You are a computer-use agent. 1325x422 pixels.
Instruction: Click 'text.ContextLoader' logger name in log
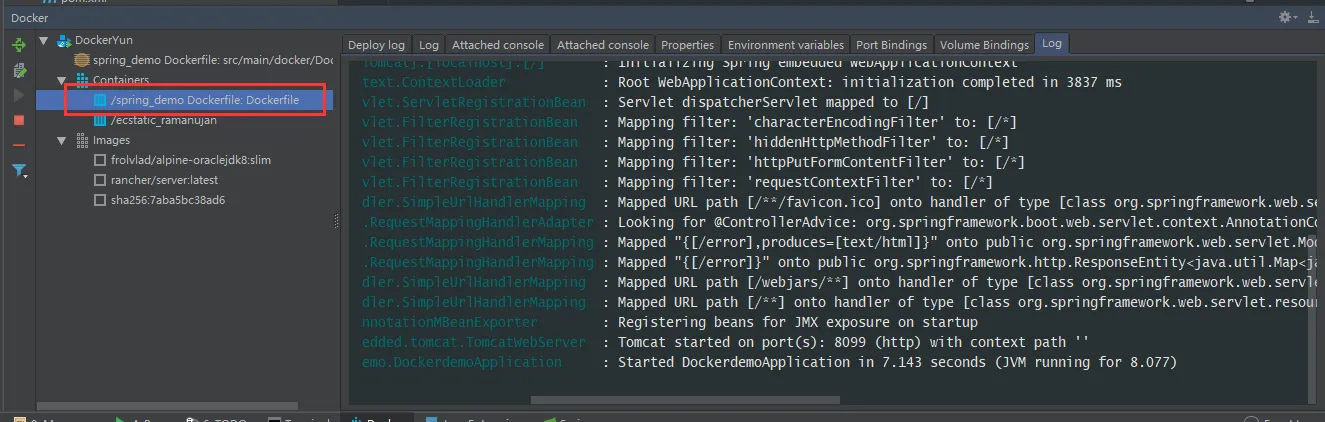[x=434, y=82]
